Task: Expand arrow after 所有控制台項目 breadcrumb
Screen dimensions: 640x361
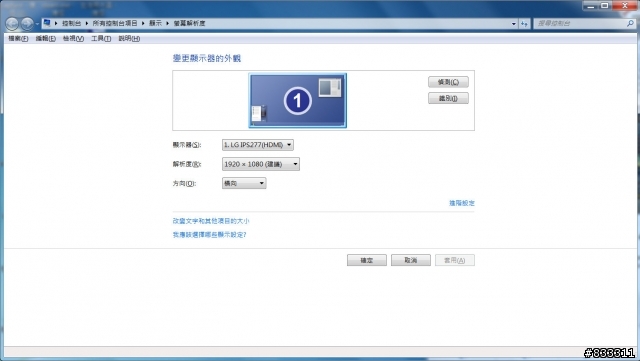Action: (x=143, y=23)
